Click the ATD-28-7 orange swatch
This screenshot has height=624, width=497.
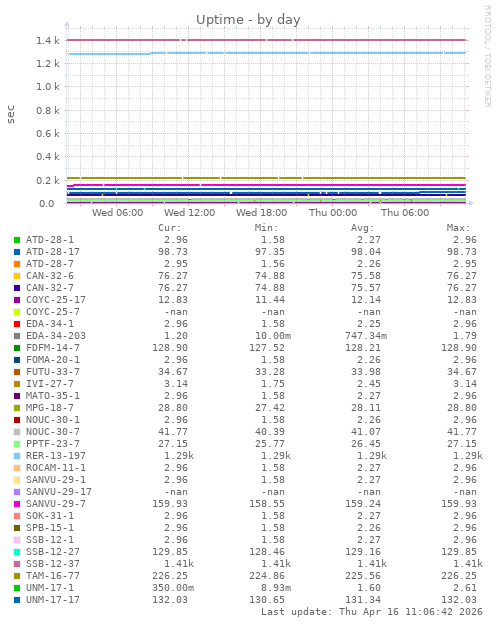coord(17,264)
